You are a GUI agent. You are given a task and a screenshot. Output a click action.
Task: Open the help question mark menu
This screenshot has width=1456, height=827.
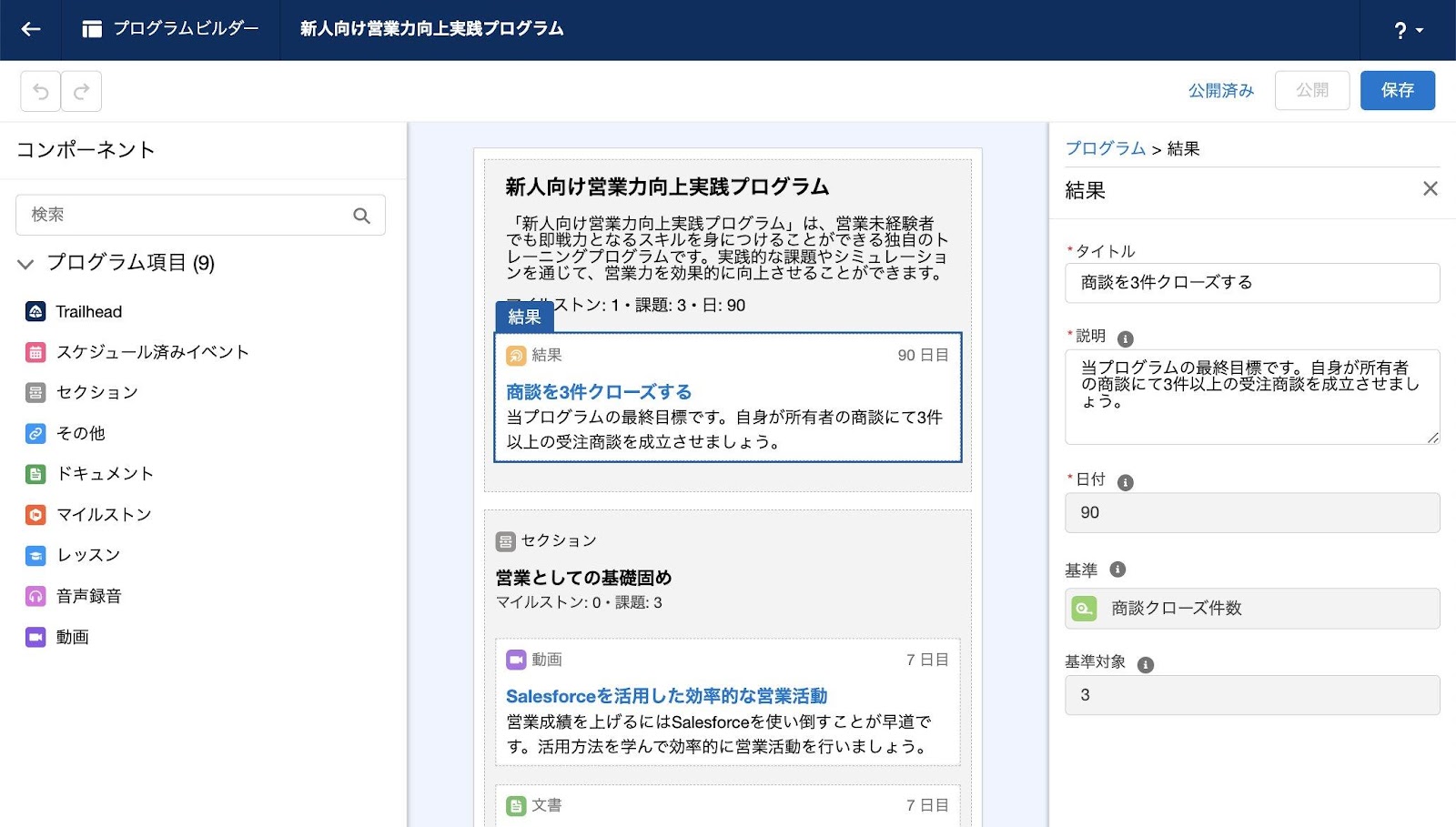pyautogui.click(x=1408, y=30)
